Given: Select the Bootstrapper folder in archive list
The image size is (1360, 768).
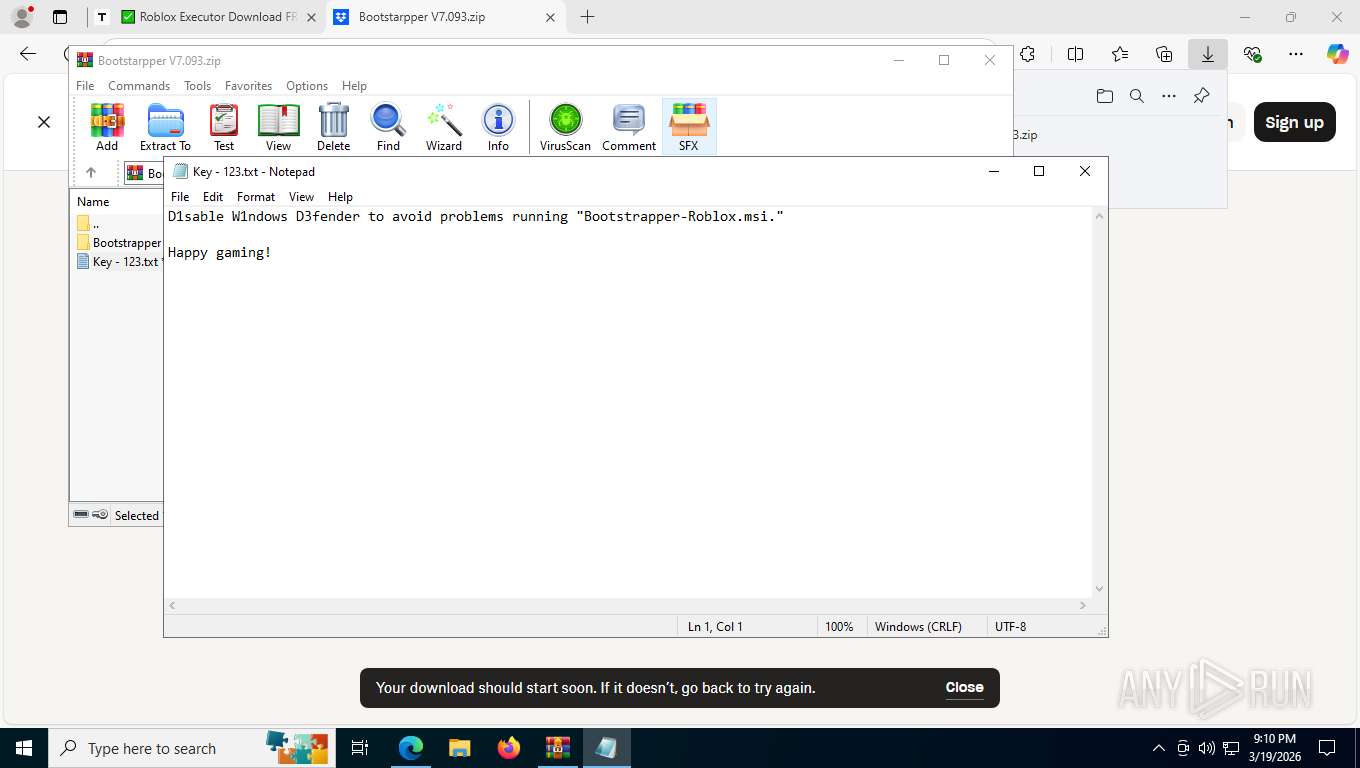Looking at the screenshot, I should pos(119,242).
